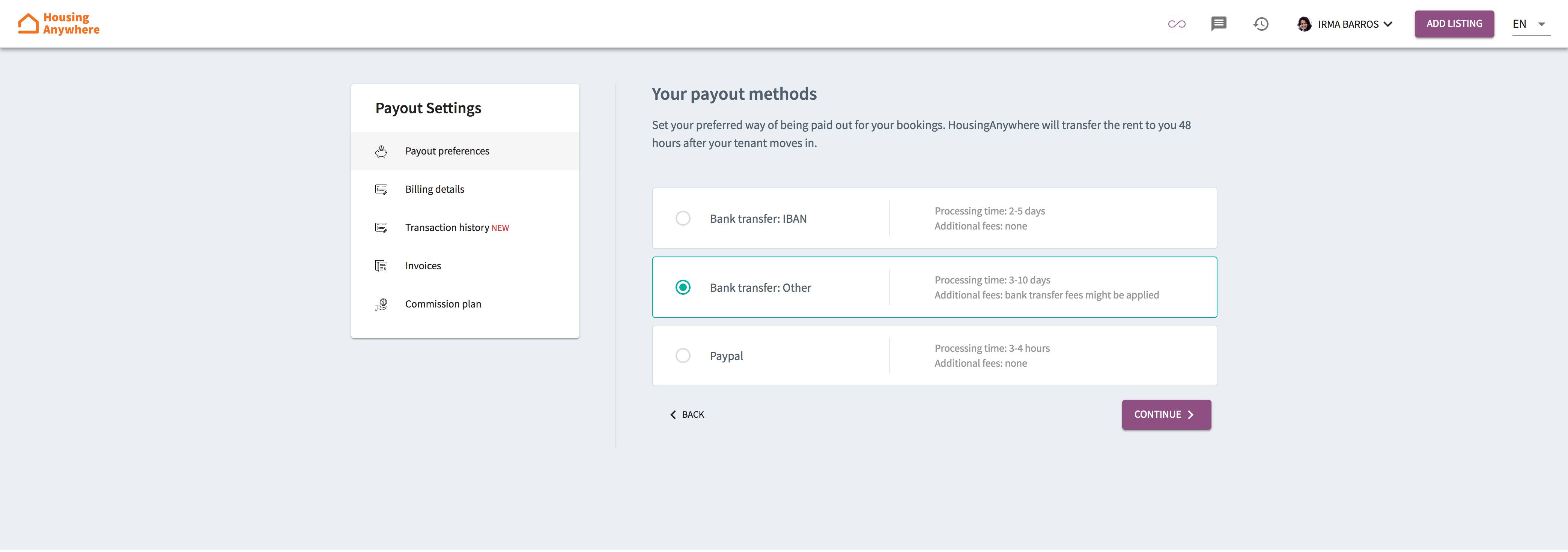Click the piggy bank Payout preferences icon
The width and height of the screenshot is (1568, 552).
pos(381,151)
